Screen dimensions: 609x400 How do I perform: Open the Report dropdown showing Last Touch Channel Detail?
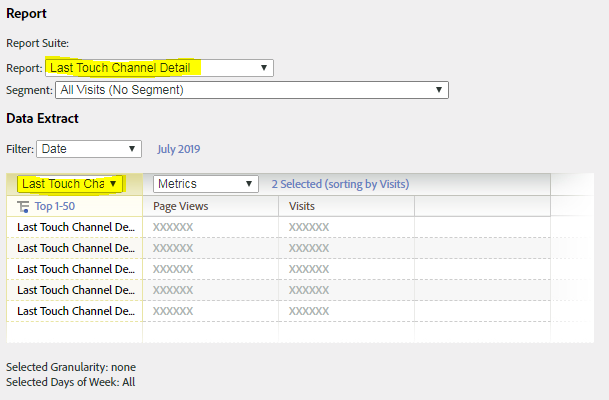pos(159,67)
